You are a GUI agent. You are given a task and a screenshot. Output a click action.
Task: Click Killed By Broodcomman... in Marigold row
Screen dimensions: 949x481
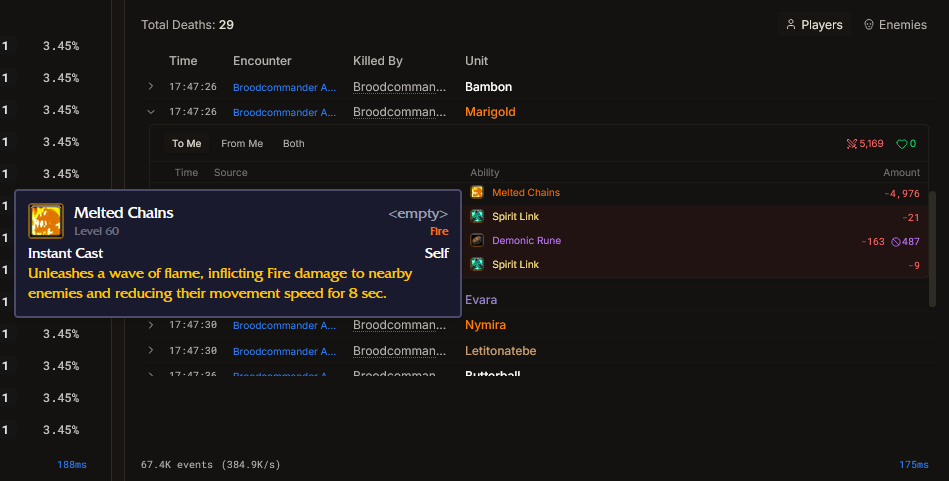coord(399,112)
